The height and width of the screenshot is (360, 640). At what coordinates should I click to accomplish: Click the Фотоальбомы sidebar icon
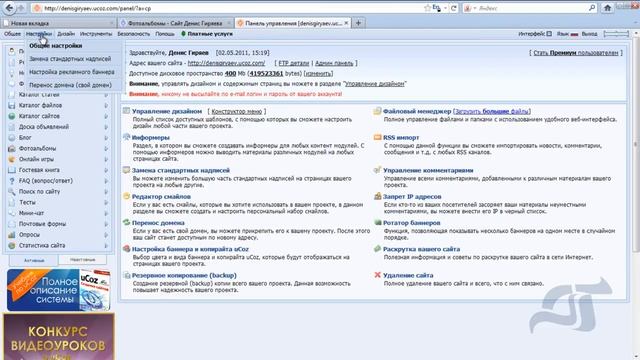pyautogui.click(x=12, y=149)
